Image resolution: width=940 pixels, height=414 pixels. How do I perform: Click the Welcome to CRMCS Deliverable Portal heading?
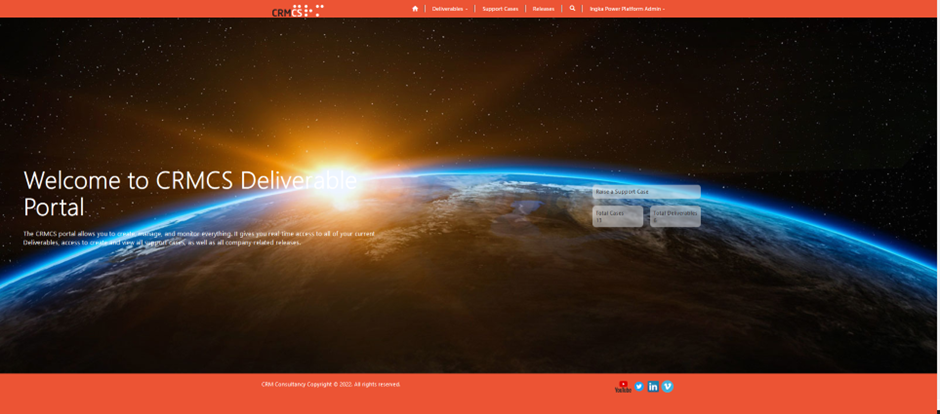pos(190,193)
